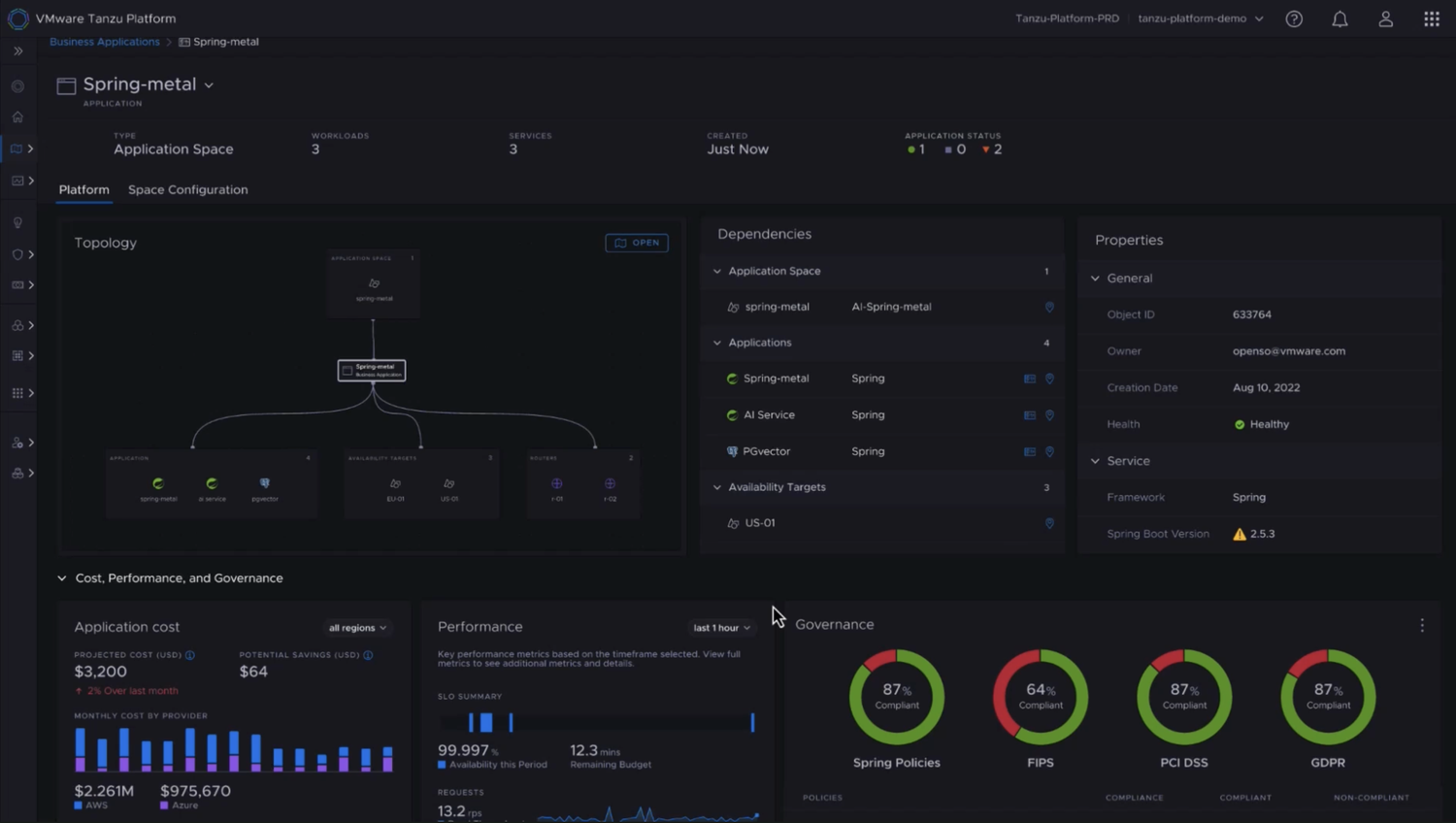This screenshot has height=823, width=1456.
Task: Collapse the Applications dependencies section
Action: tap(717, 343)
